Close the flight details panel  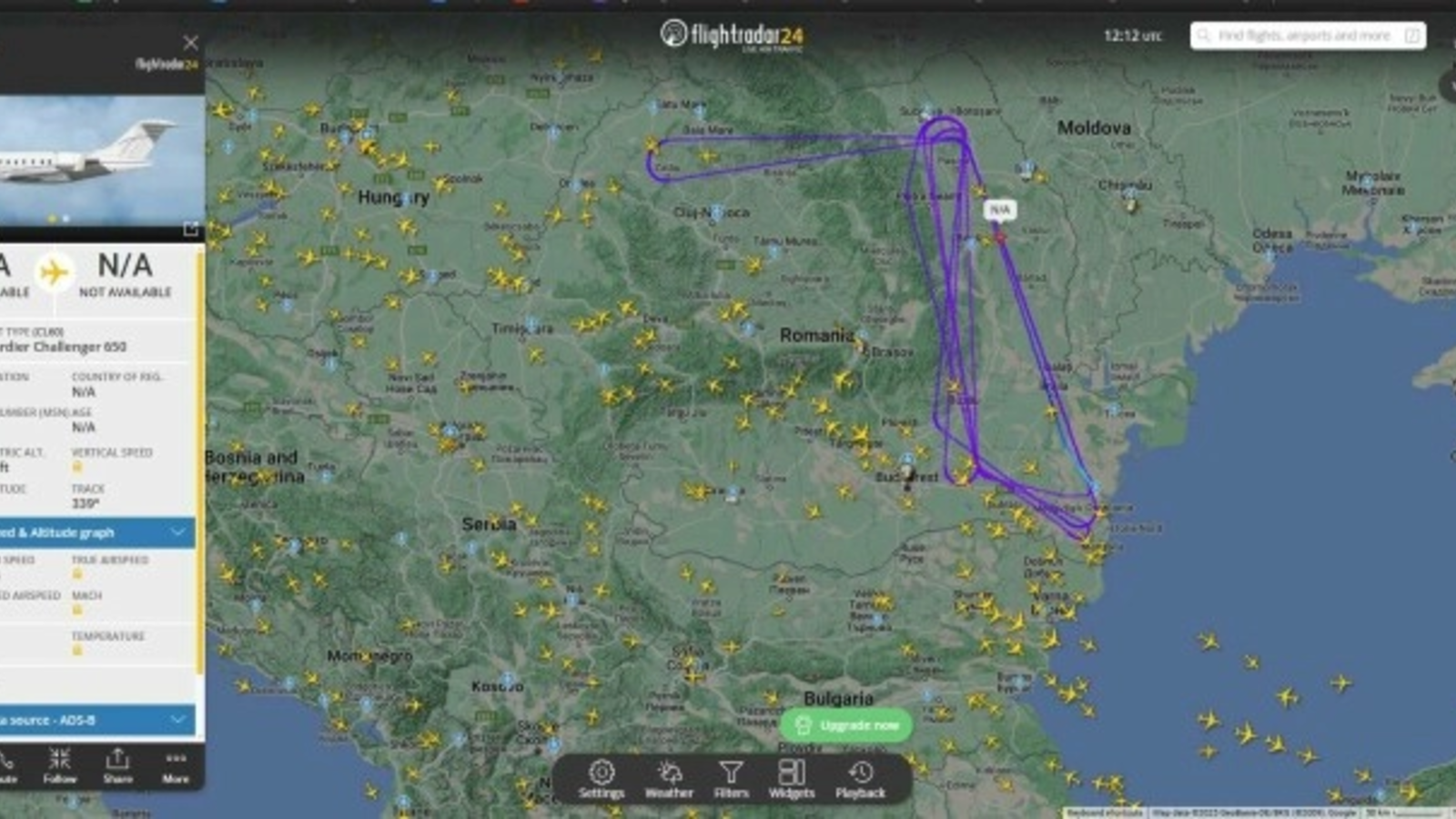tap(190, 43)
